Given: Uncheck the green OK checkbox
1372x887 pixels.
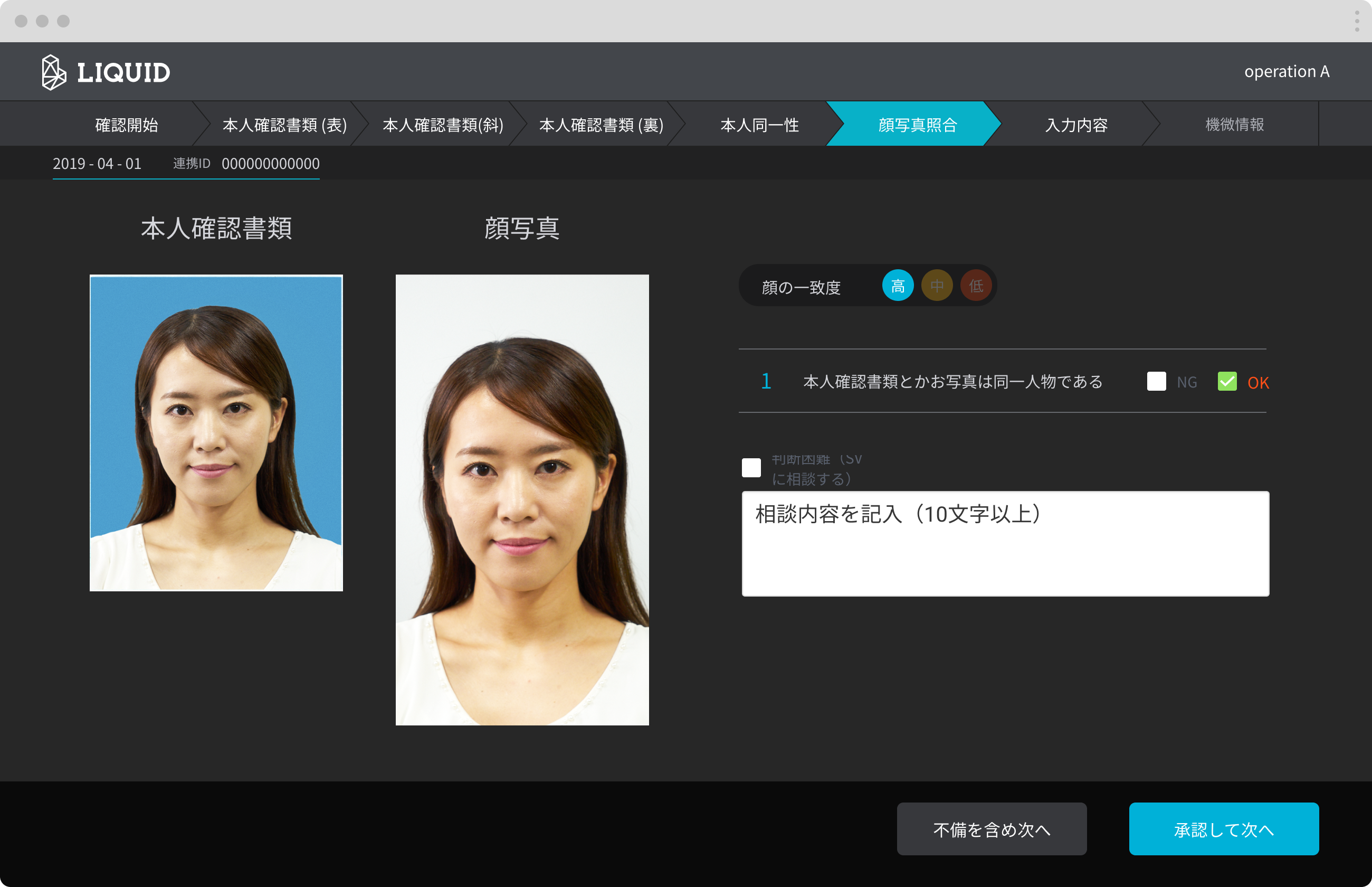Looking at the screenshot, I should [1227, 381].
